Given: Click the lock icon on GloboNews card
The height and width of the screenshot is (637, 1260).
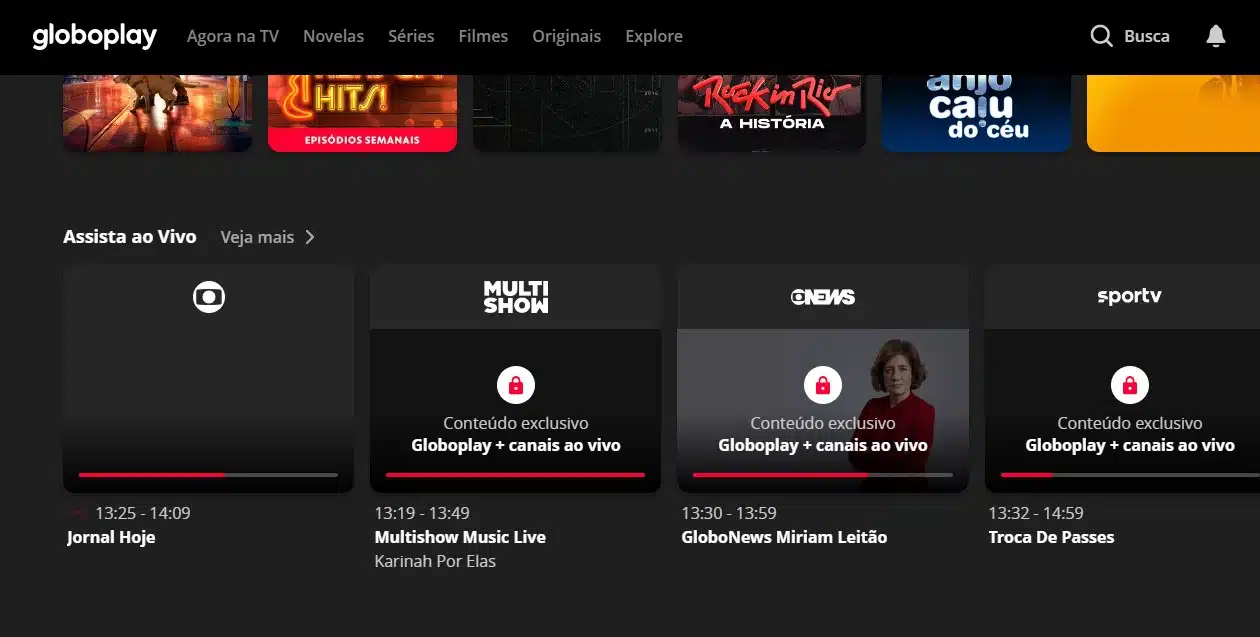Looking at the screenshot, I should point(822,385).
